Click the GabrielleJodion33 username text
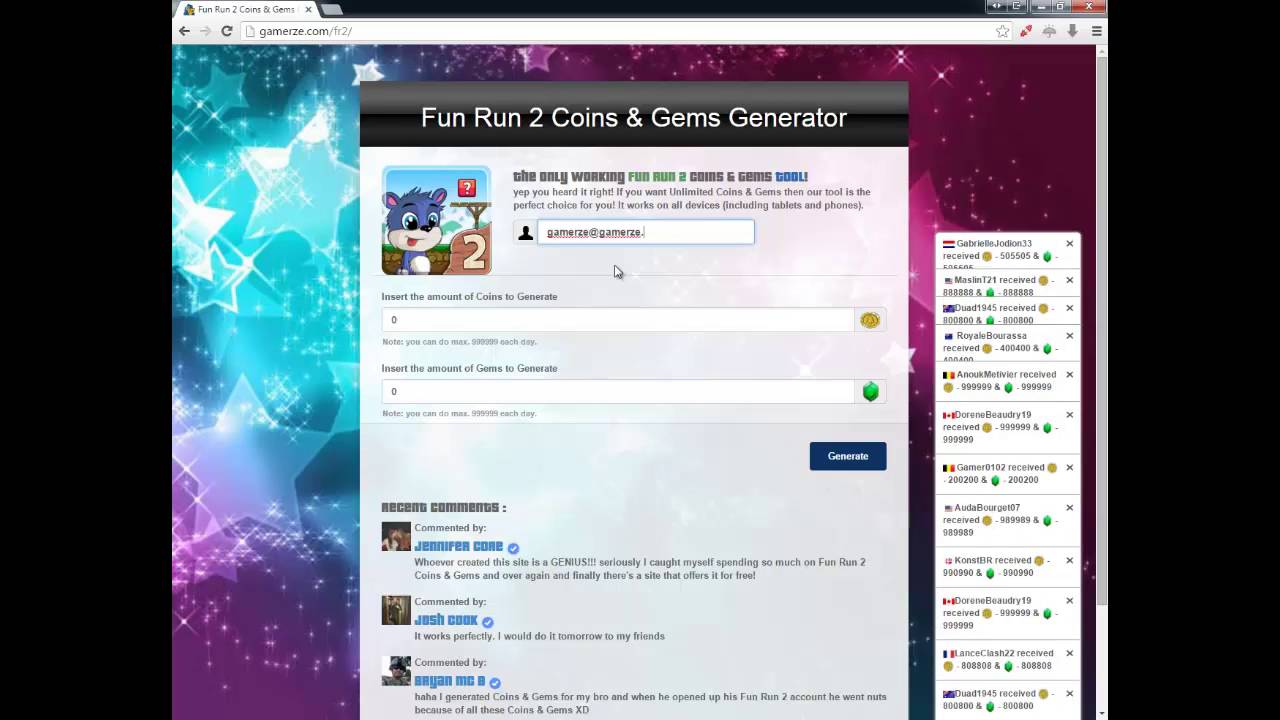Screen dimensions: 1280x720 click(994, 244)
